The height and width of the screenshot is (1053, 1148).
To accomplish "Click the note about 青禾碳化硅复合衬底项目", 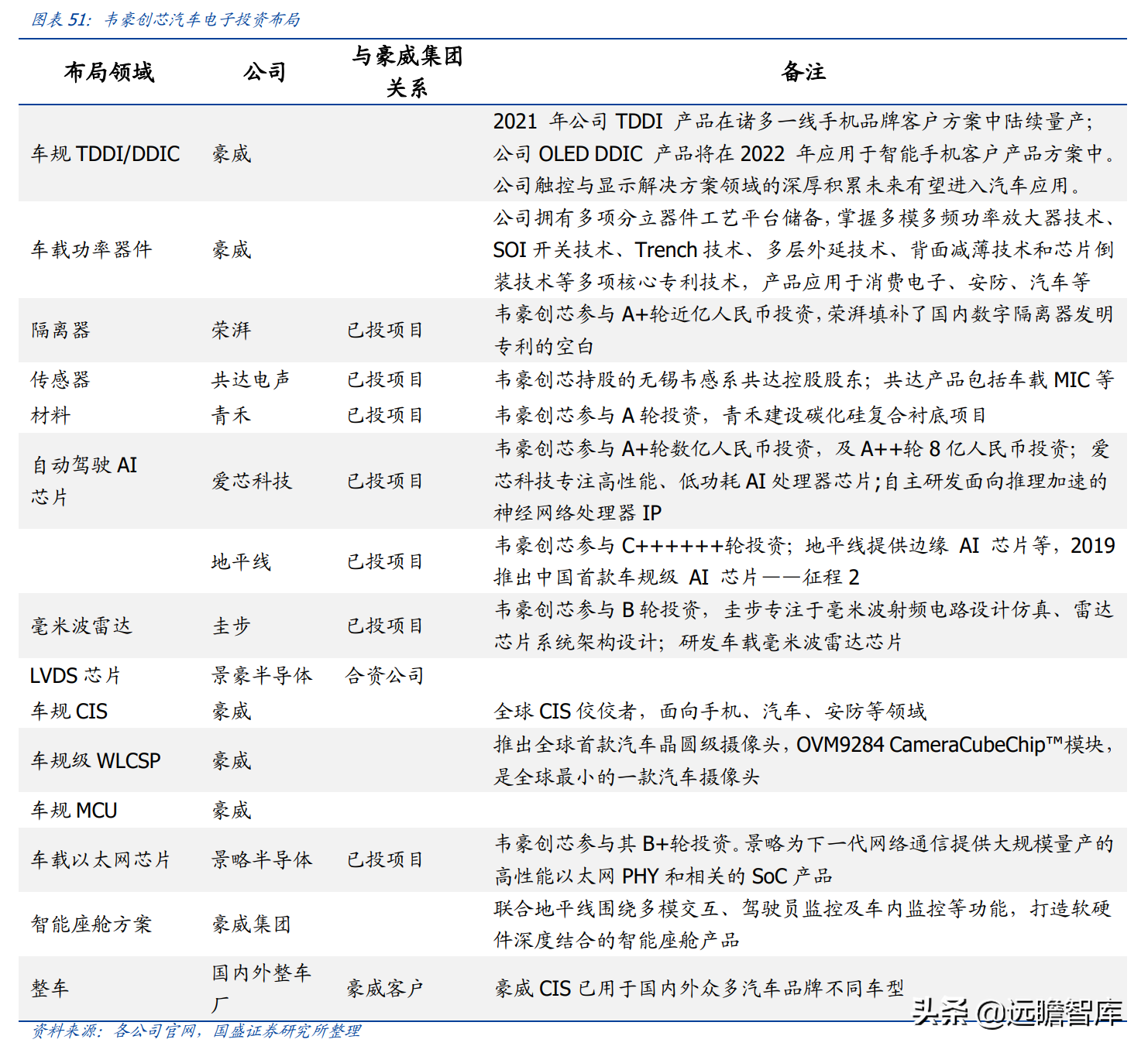I will point(740,416).
